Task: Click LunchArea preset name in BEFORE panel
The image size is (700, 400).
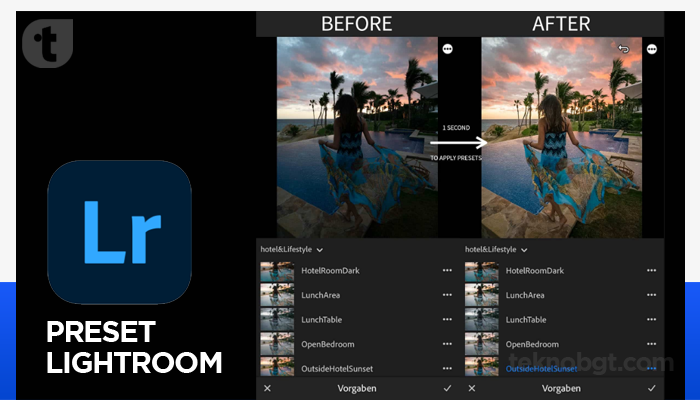Action: point(321,295)
